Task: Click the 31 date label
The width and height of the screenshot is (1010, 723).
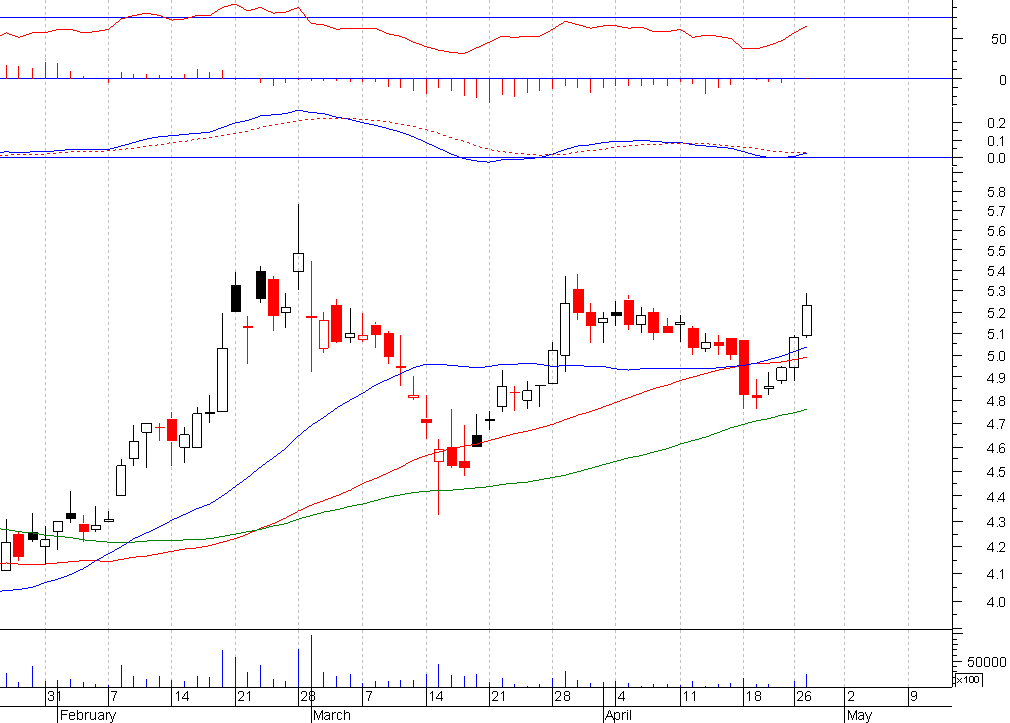Action: click(54, 697)
